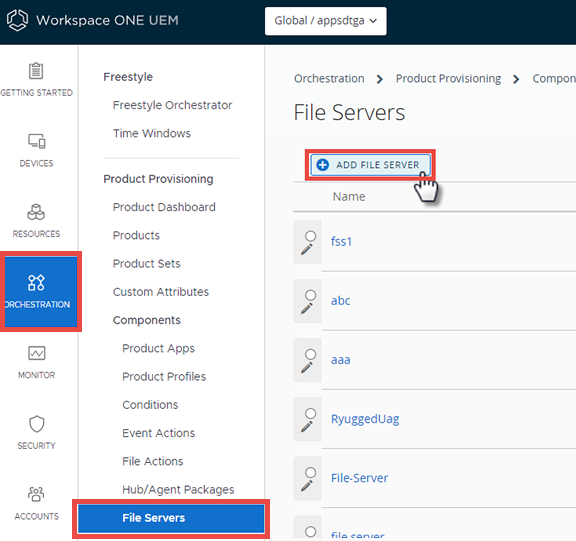This screenshot has height=541, width=576.
Task: Open Custom Attributes menu item
Action: coord(161,292)
